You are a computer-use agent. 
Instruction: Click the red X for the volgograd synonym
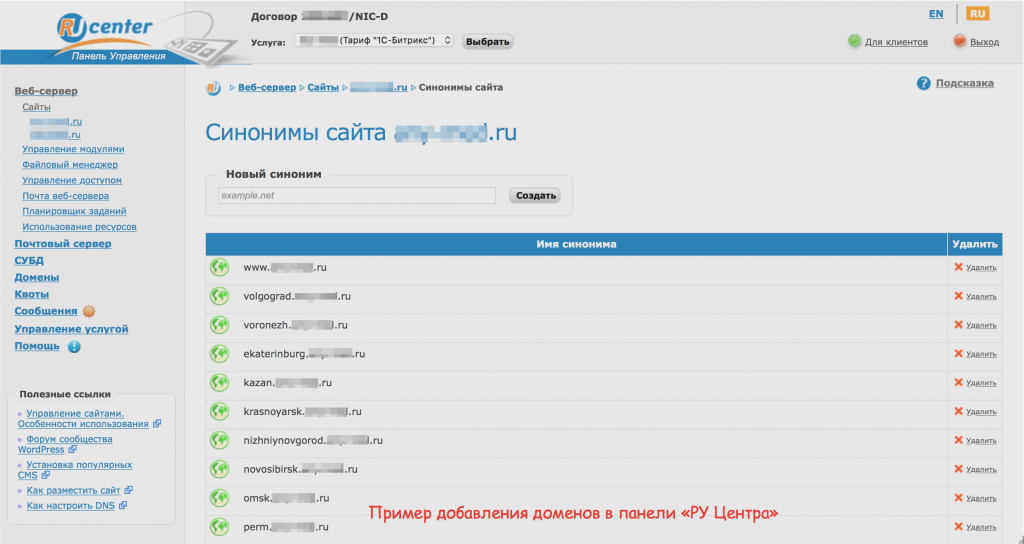959,296
